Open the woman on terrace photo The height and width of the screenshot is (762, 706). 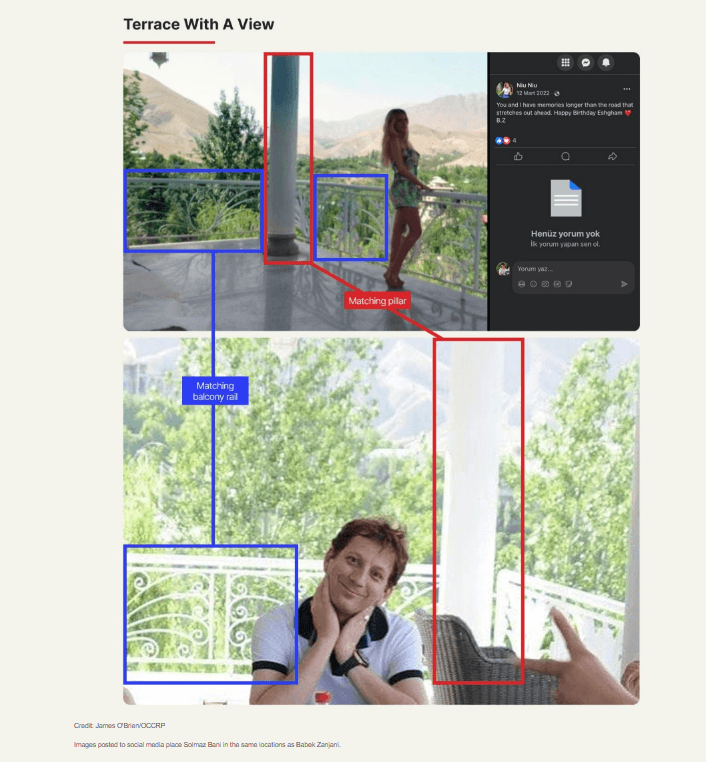(305, 191)
